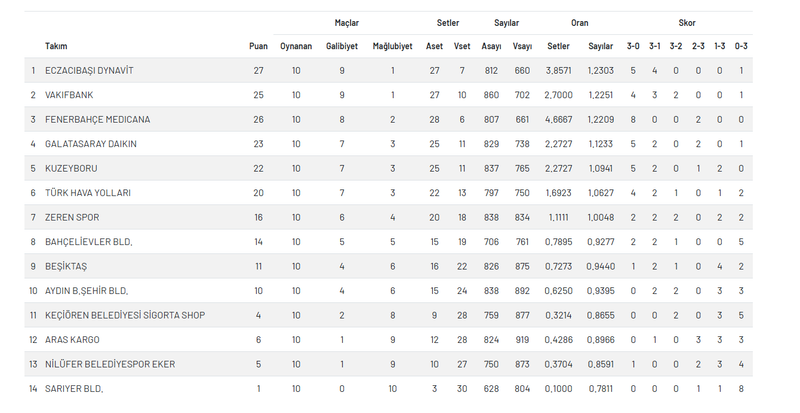Image resolution: width=800 pixels, height=413 pixels.
Task: Click the Mağlubiyet column header
Action: click(393, 47)
